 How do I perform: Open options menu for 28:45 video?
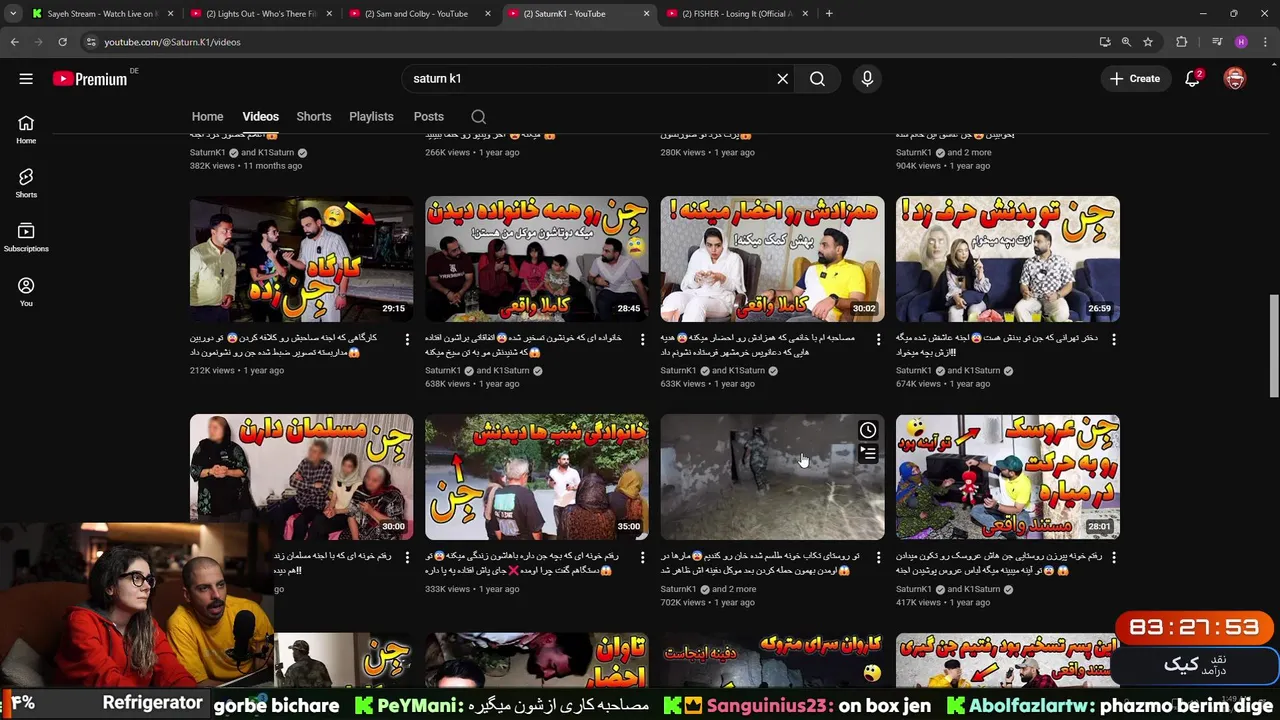(x=642, y=340)
